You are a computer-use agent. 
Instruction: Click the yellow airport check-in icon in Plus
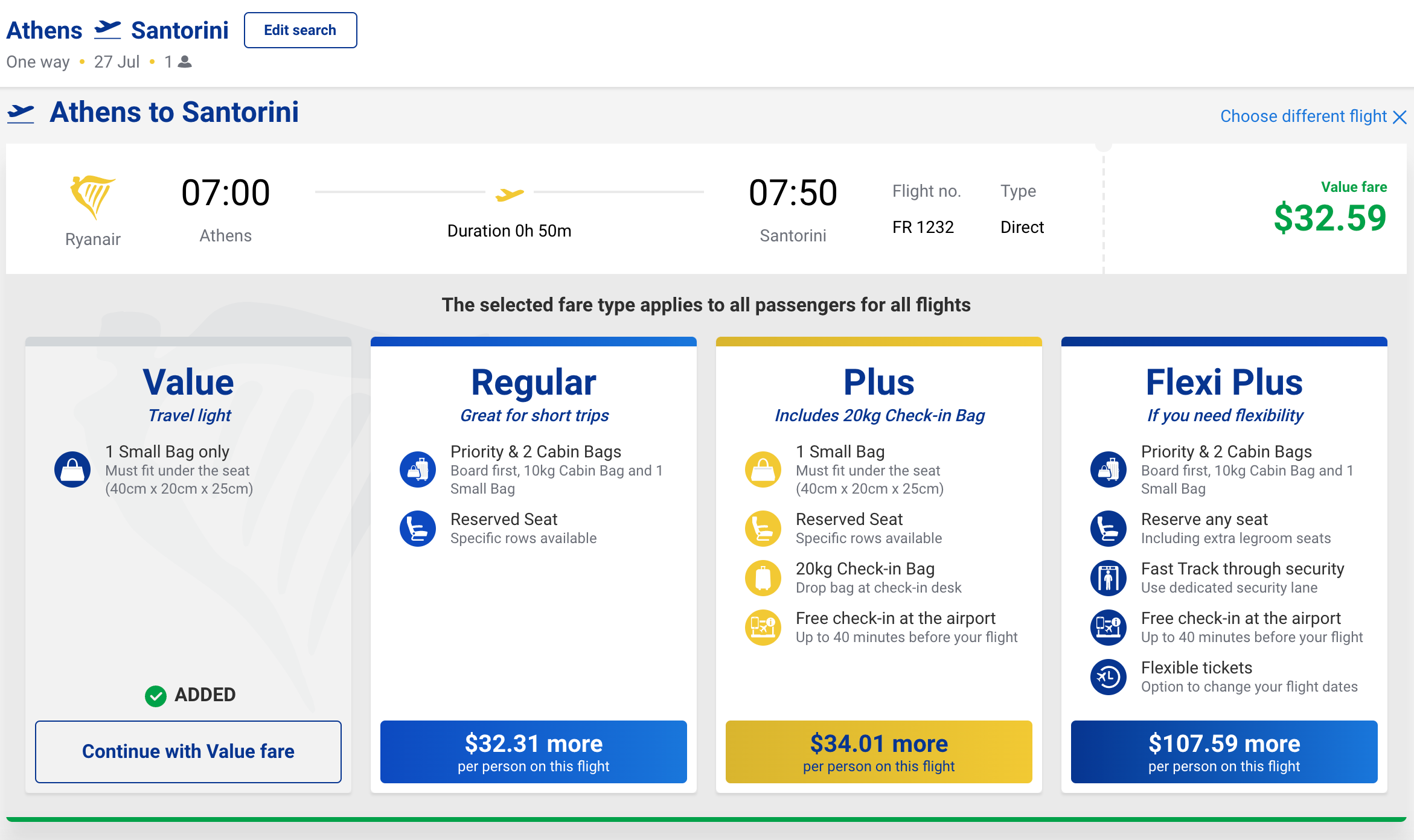click(763, 628)
